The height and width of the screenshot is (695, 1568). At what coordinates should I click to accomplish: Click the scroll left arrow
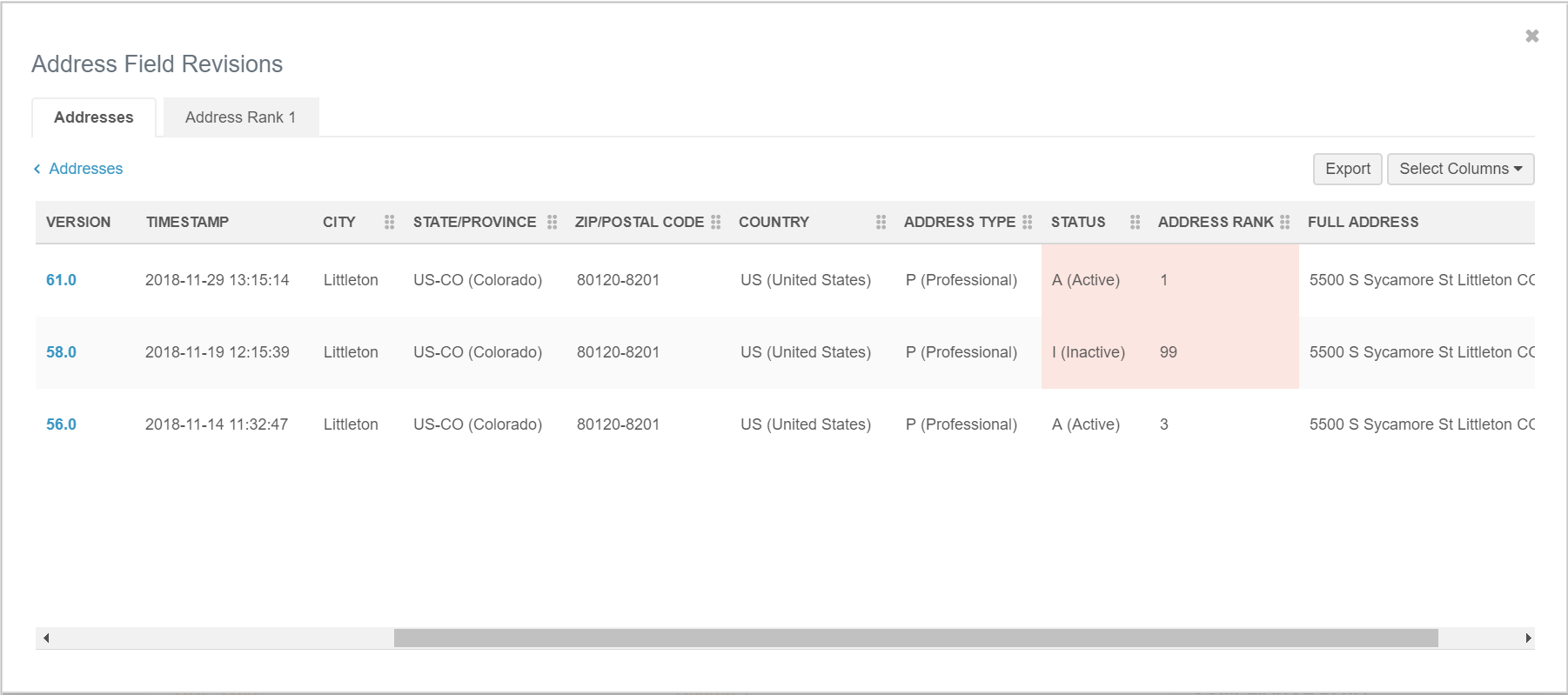coord(46,638)
